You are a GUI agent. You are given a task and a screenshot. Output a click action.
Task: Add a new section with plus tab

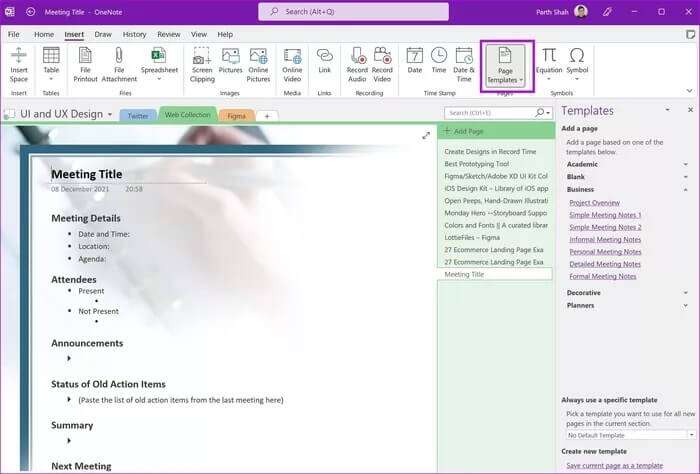pyautogui.click(x=267, y=116)
